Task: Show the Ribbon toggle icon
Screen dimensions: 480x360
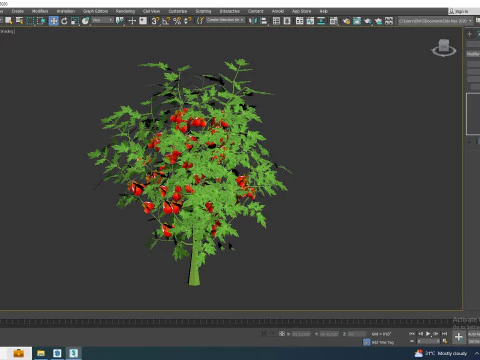Action: pos(299,21)
